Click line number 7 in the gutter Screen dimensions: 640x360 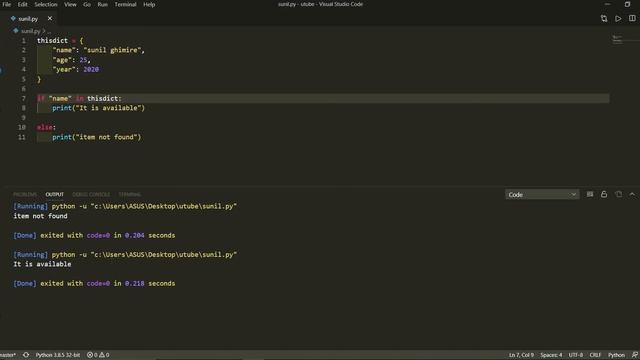point(24,98)
